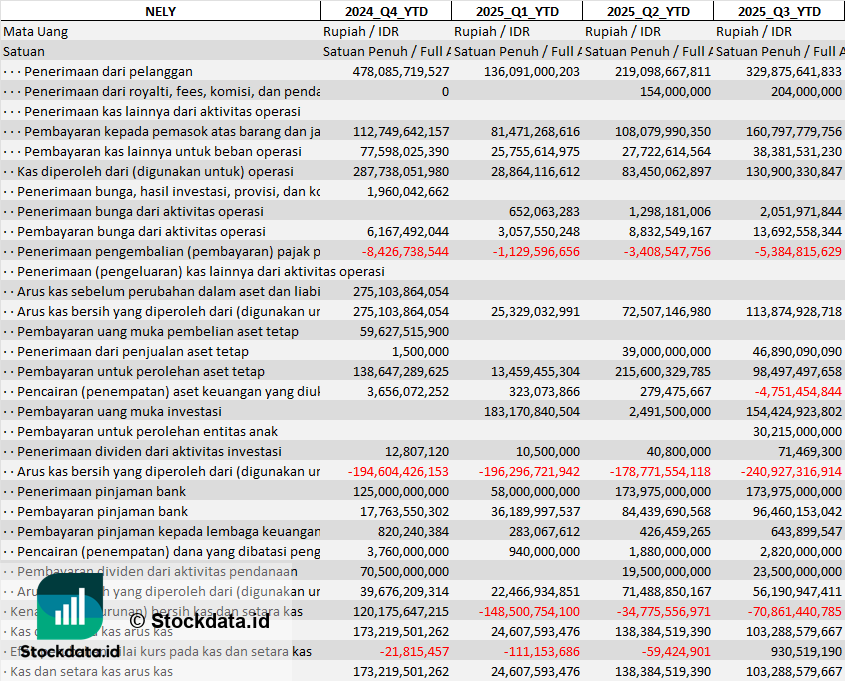
Task: Click Pembayaran uang muka investasi label
Action: tap(119, 411)
